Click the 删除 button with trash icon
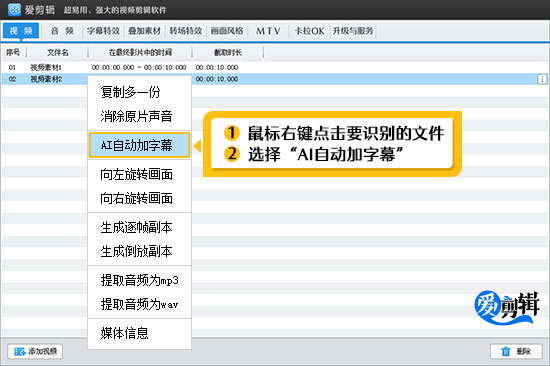Screen dimensions: 550x366 [516, 351]
